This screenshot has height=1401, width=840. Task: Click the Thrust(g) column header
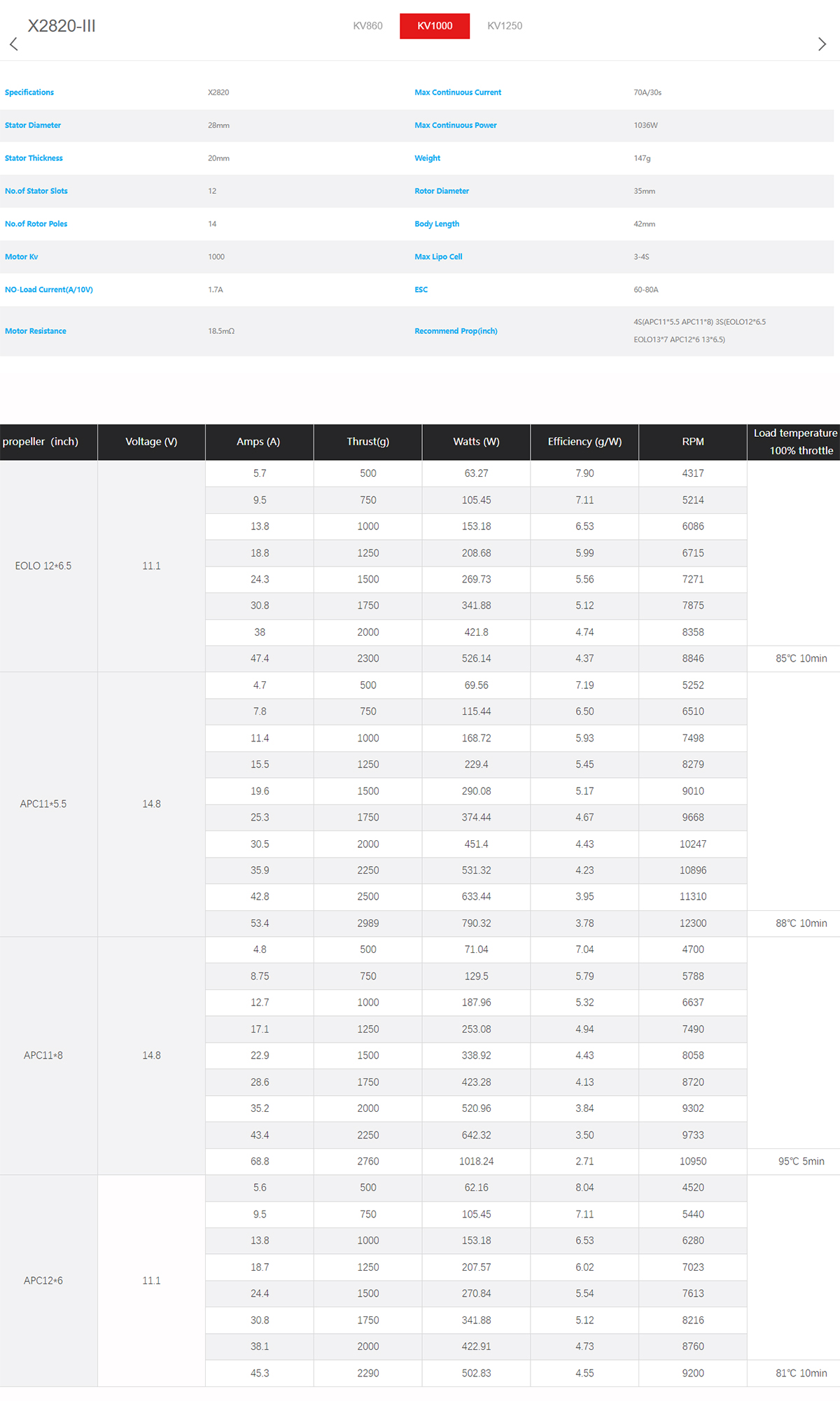tap(367, 442)
